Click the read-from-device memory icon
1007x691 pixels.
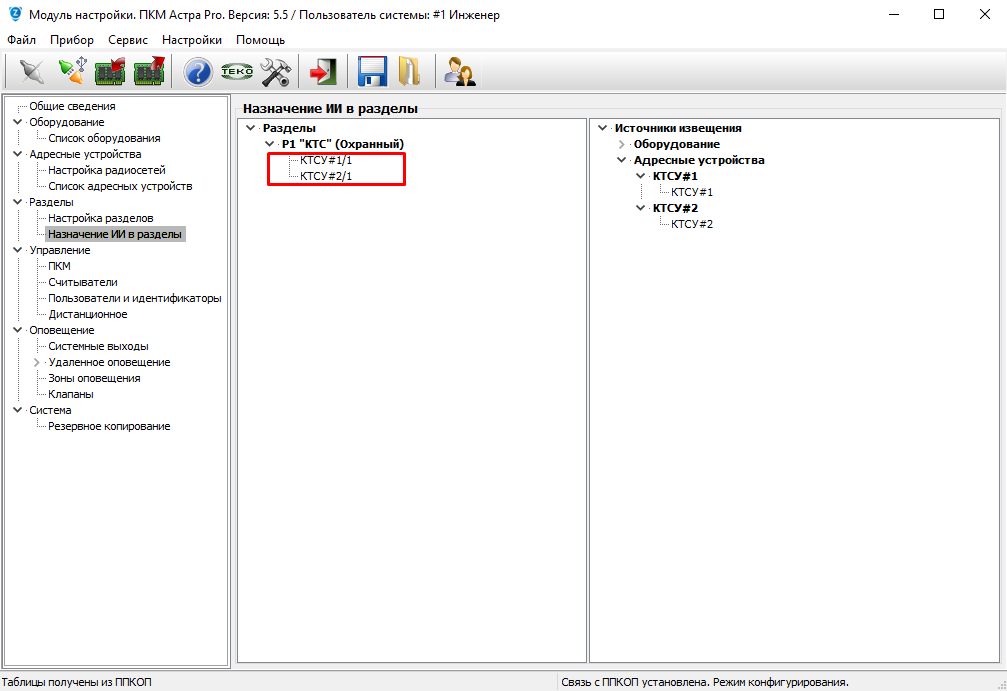[x=109, y=72]
